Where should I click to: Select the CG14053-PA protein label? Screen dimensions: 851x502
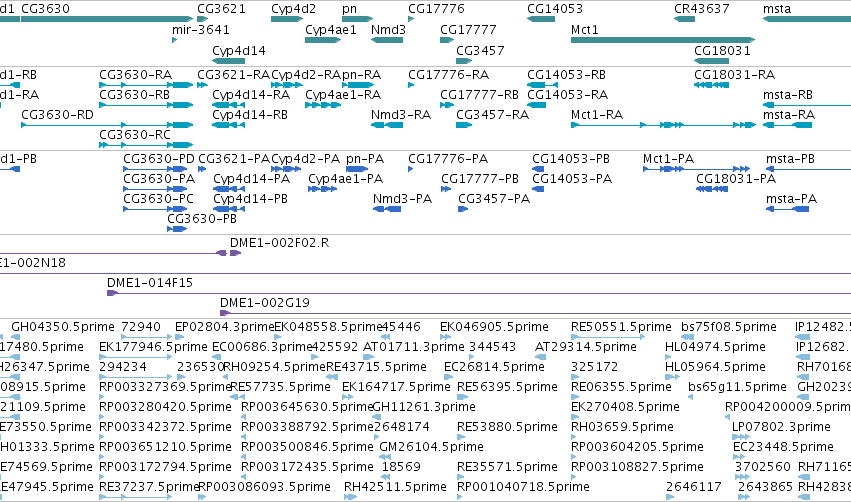pyautogui.click(x=571, y=179)
